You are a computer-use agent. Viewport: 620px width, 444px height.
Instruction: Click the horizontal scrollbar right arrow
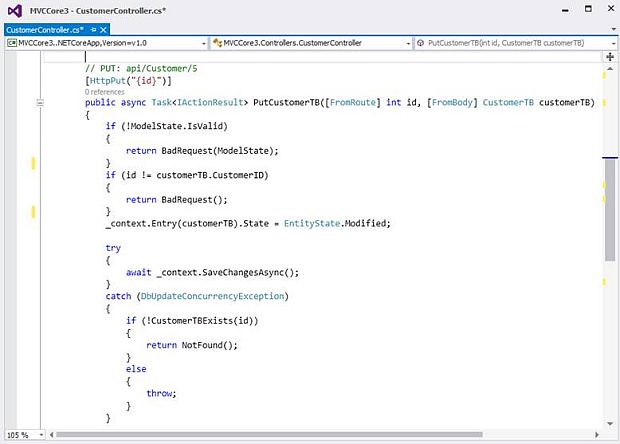point(597,435)
